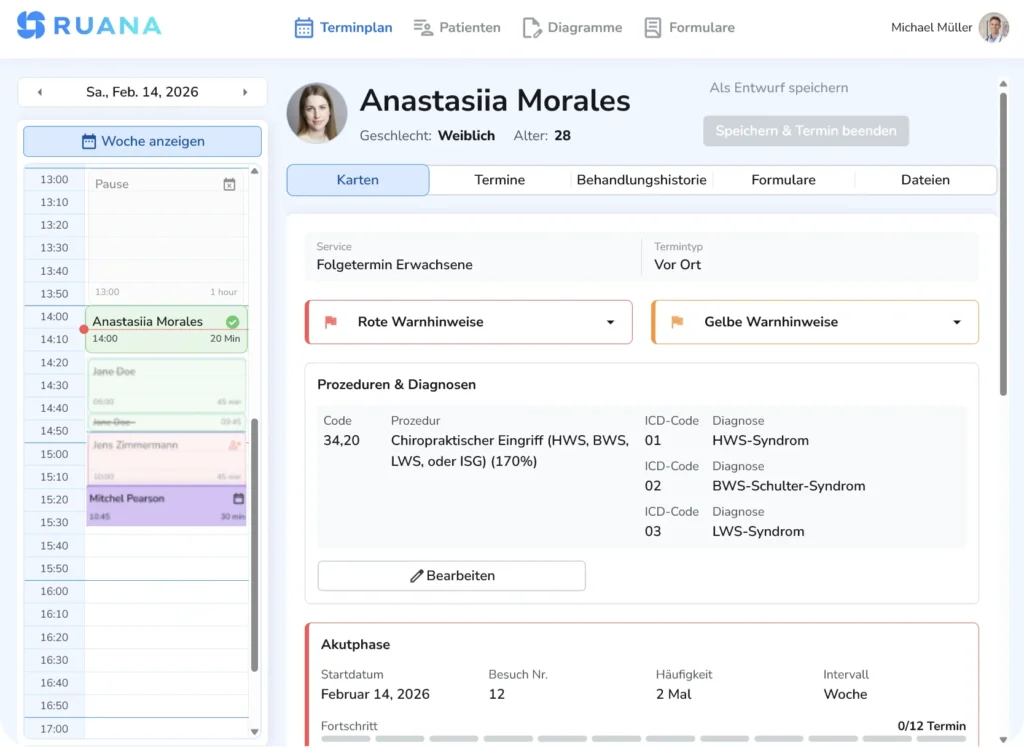Switch to the Termine tab
Image resolution: width=1024 pixels, height=748 pixels.
click(x=499, y=179)
